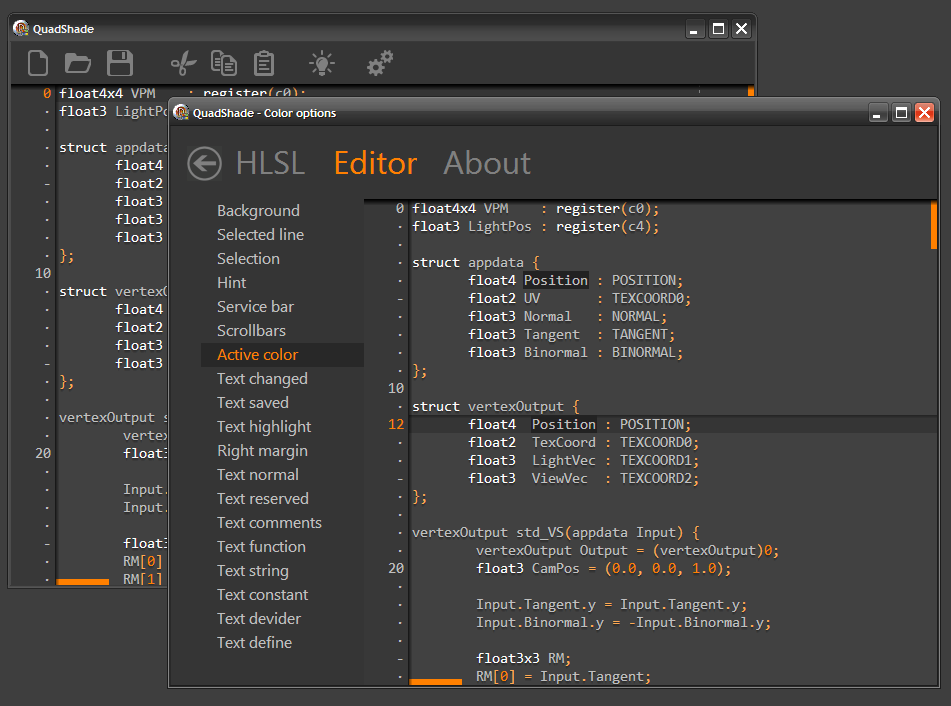The image size is (951, 706).
Task: Click the orange horizontal scrollbar thumb in preview
Action: coord(435,682)
